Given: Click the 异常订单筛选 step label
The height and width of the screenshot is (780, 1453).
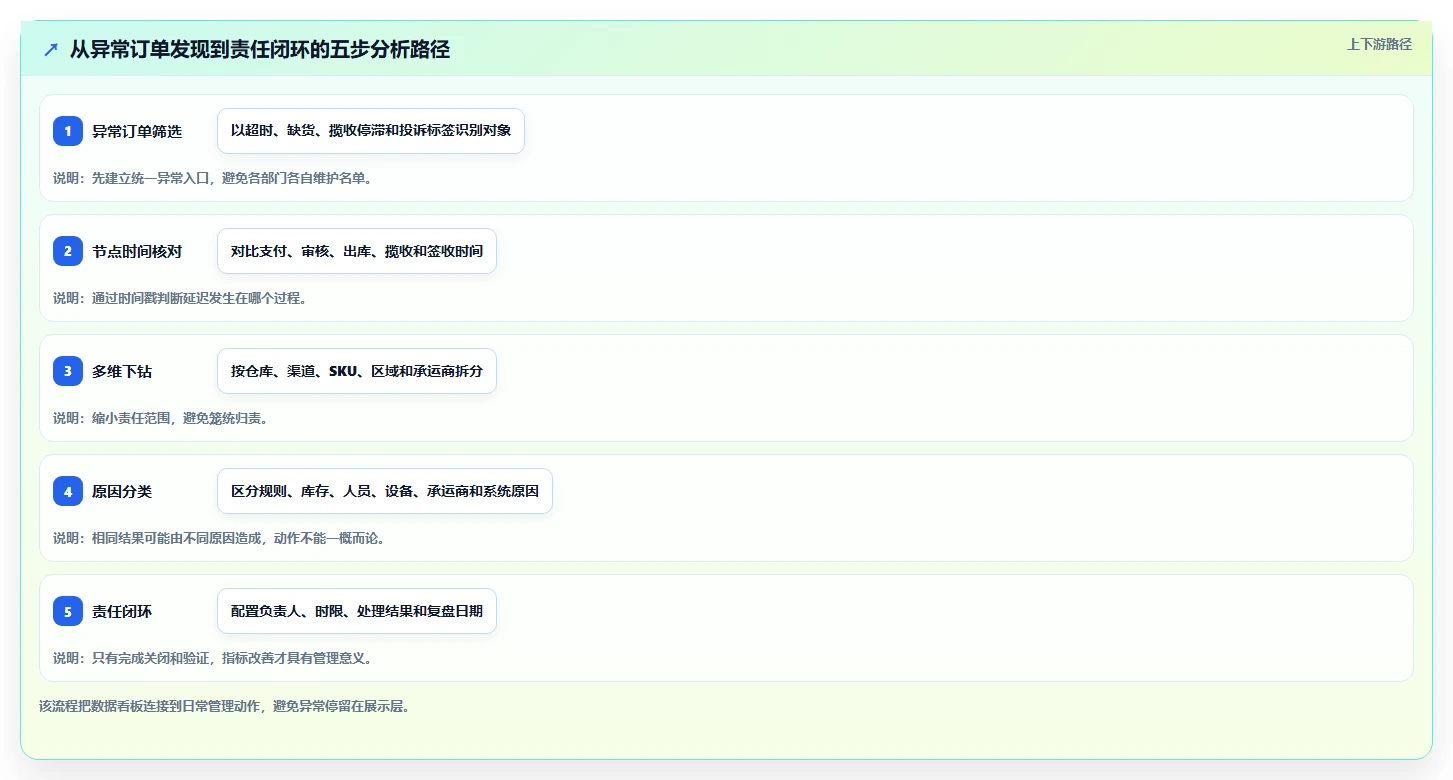Looking at the screenshot, I should click(x=137, y=131).
